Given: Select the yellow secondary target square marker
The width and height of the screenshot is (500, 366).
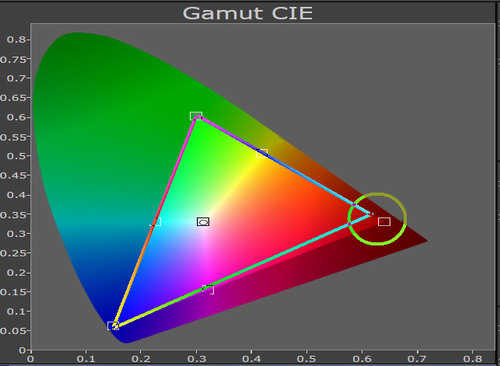Looking at the screenshot, I should 262,153.
